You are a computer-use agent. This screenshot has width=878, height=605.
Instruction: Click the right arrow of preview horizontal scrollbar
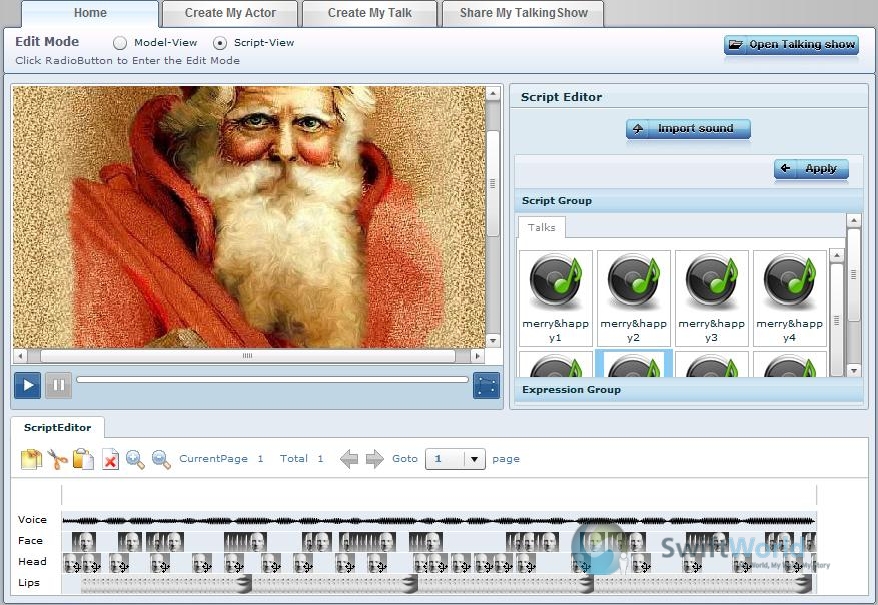coord(478,356)
